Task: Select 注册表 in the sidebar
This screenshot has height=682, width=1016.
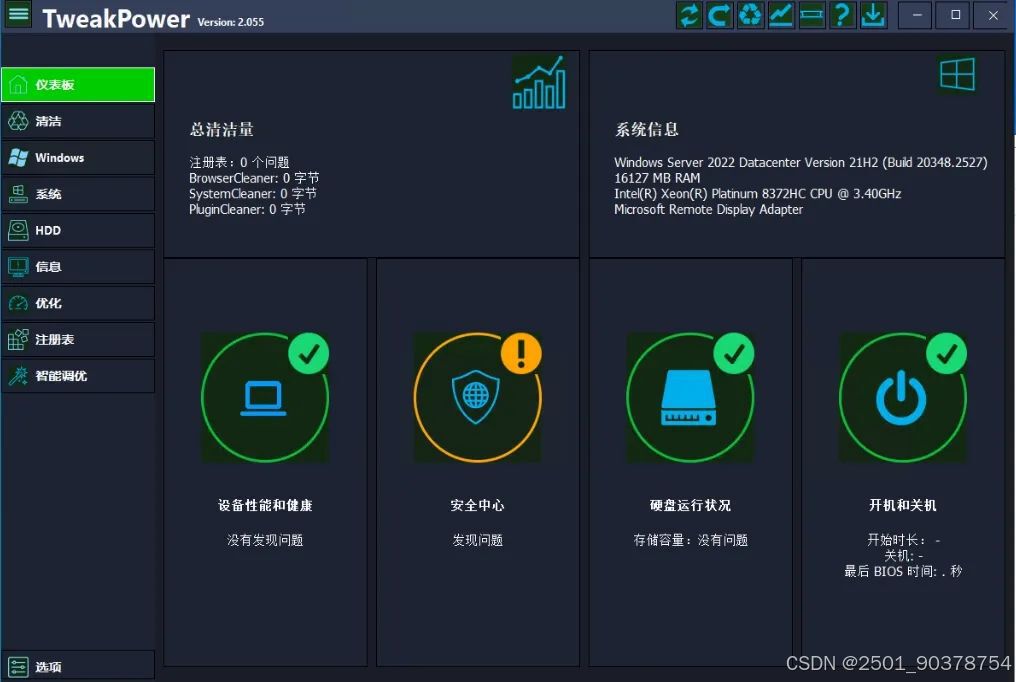Action: pyautogui.click(x=78, y=339)
